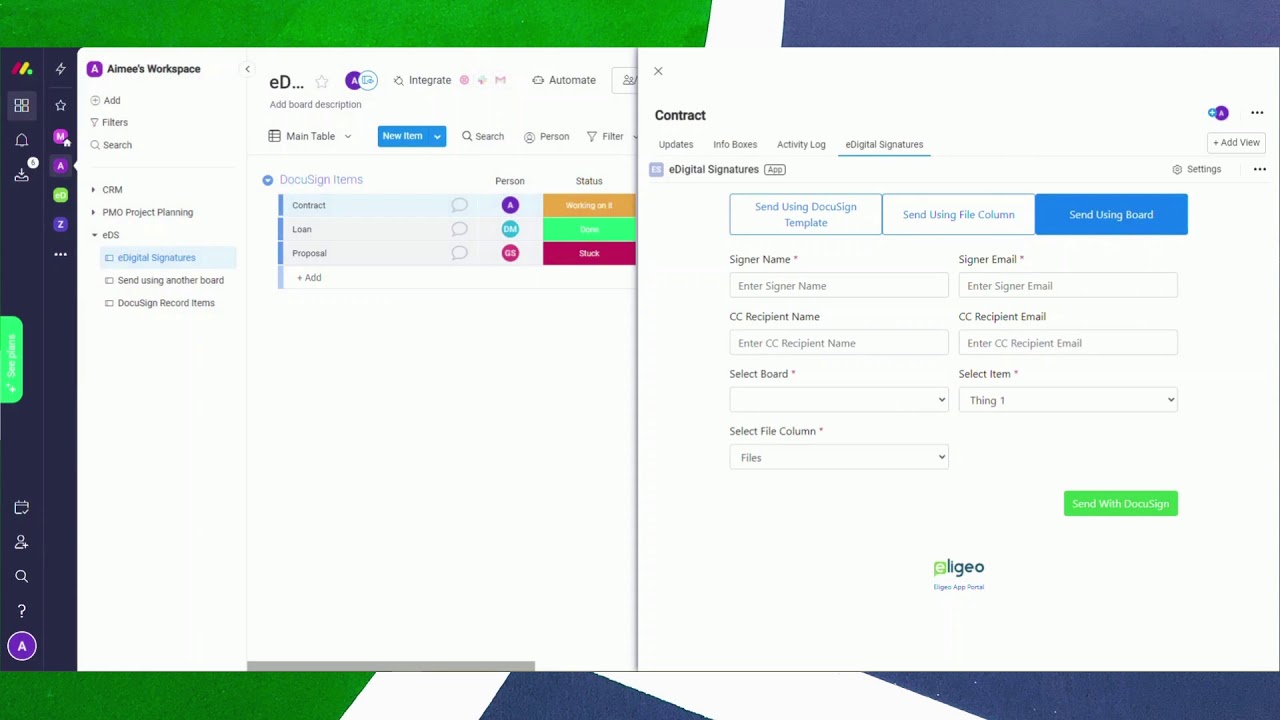This screenshot has height=720, width=1280.
Task: Click the Integrate button
Action: tap(422, 80)
